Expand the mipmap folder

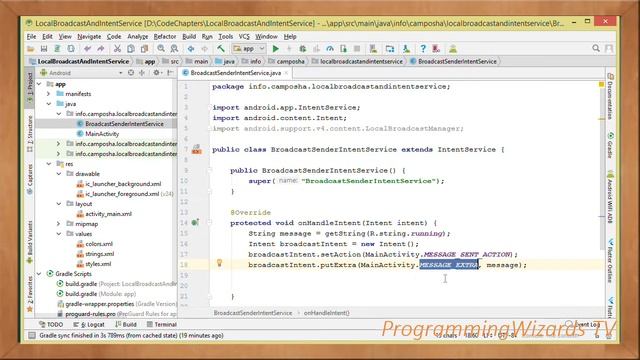tap(59, 224)
